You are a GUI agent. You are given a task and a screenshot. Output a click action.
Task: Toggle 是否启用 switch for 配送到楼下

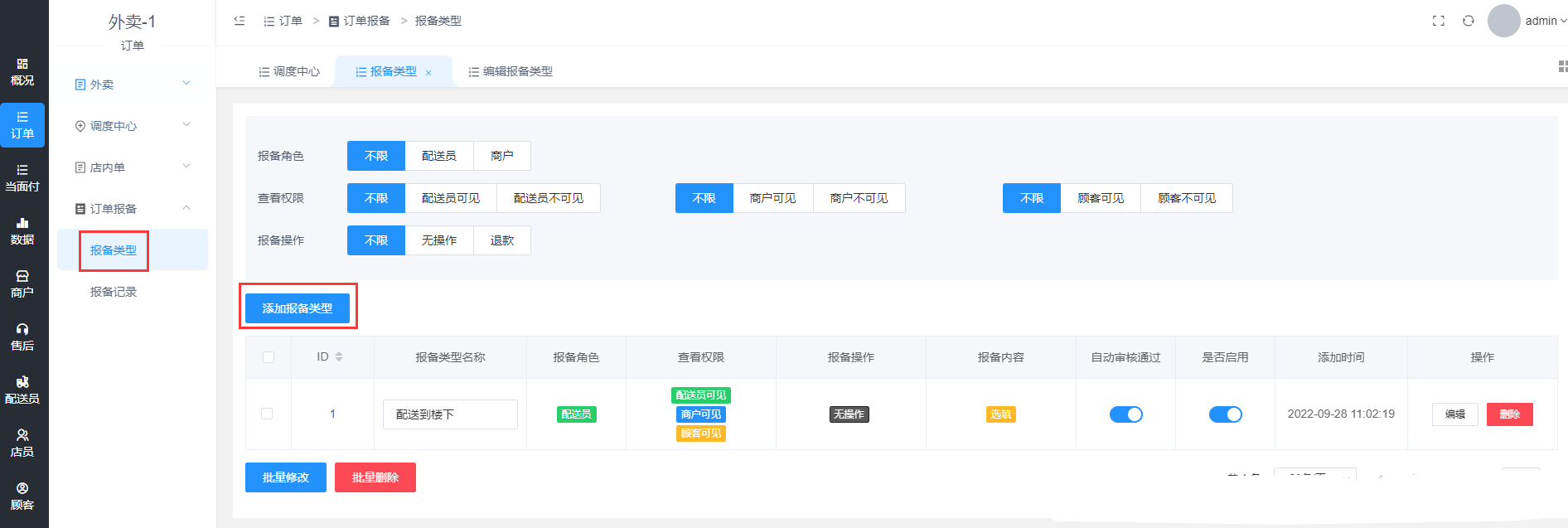tap(1225, 414)
